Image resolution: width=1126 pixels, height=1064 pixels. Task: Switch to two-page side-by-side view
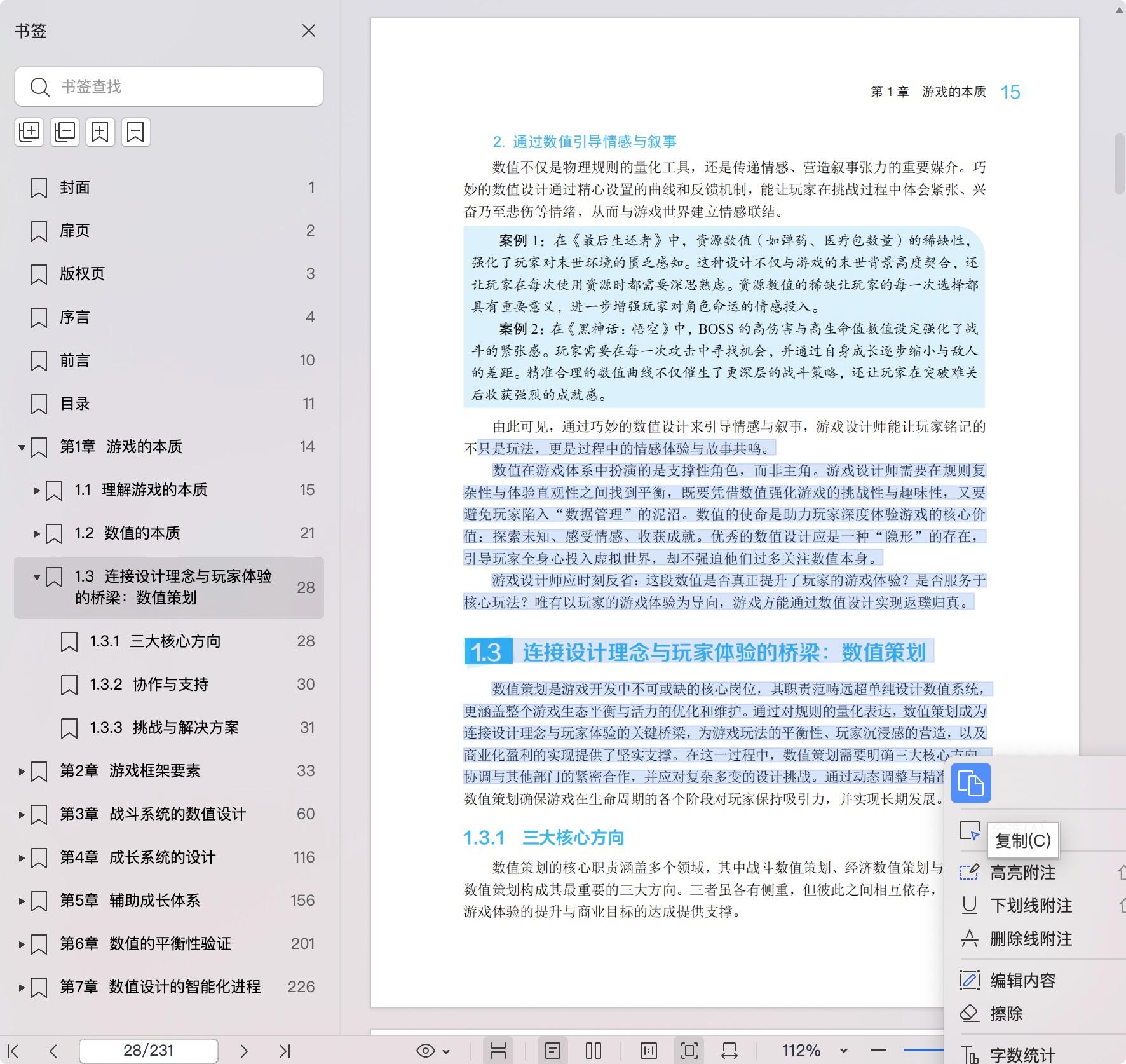point(592,1050)
